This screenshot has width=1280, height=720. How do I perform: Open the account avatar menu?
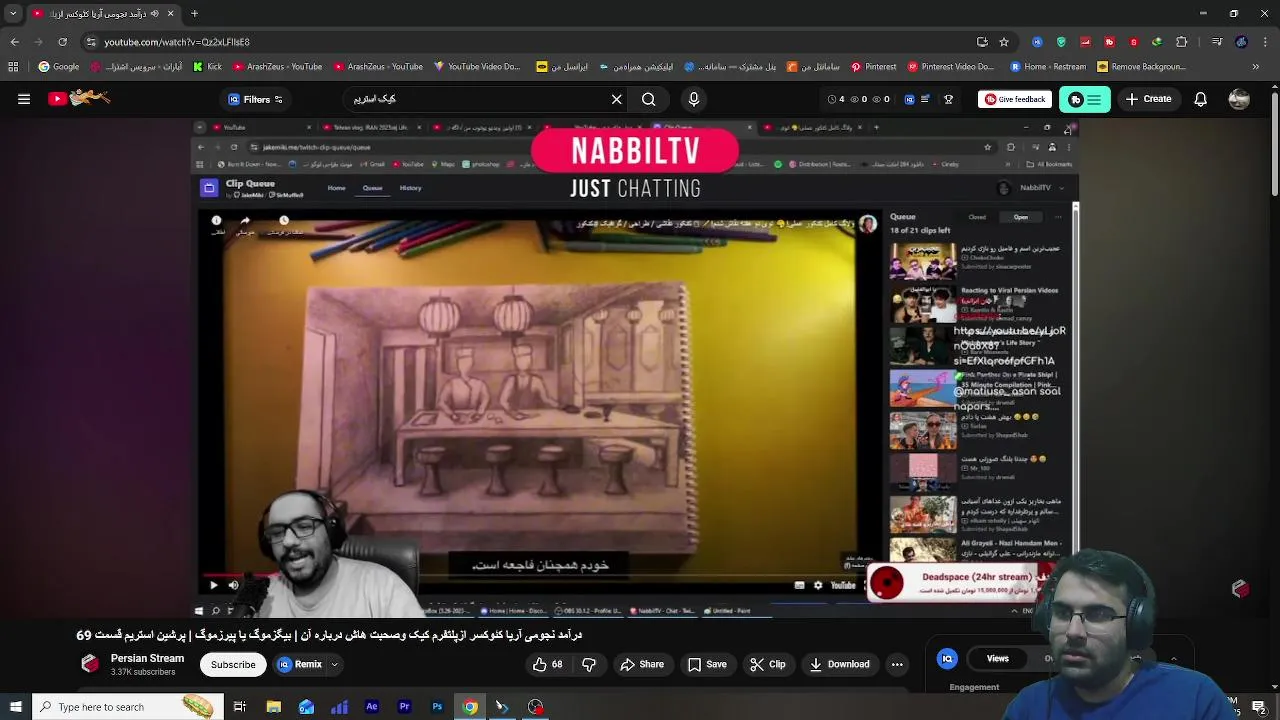coord(1239,99)
